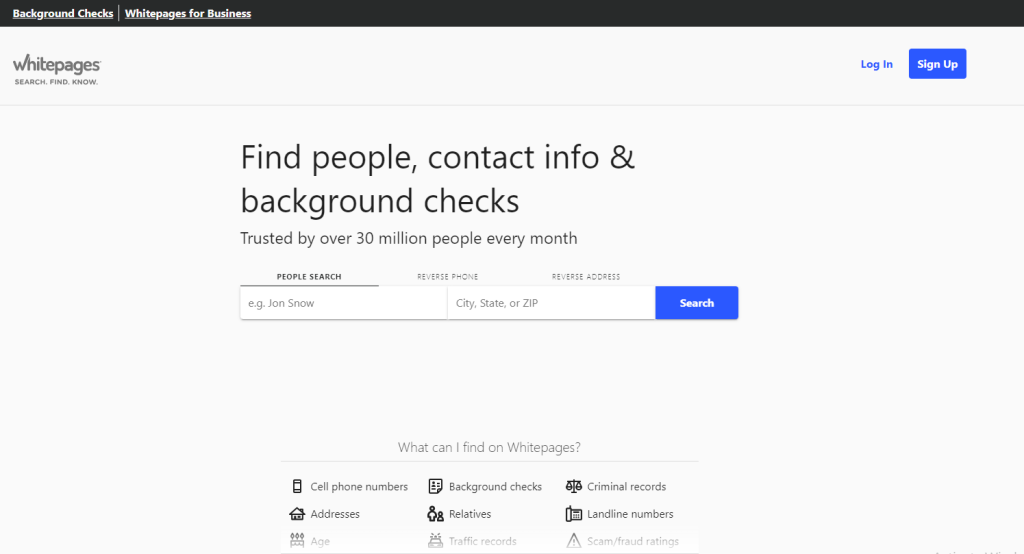Switch to the Reverse Address tab
This screenshot has height=554, width=1024.
585,277
